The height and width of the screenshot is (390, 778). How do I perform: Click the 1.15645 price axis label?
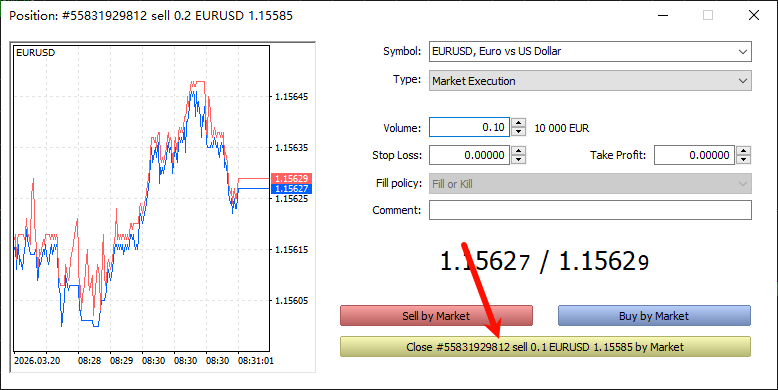point(292,97)
